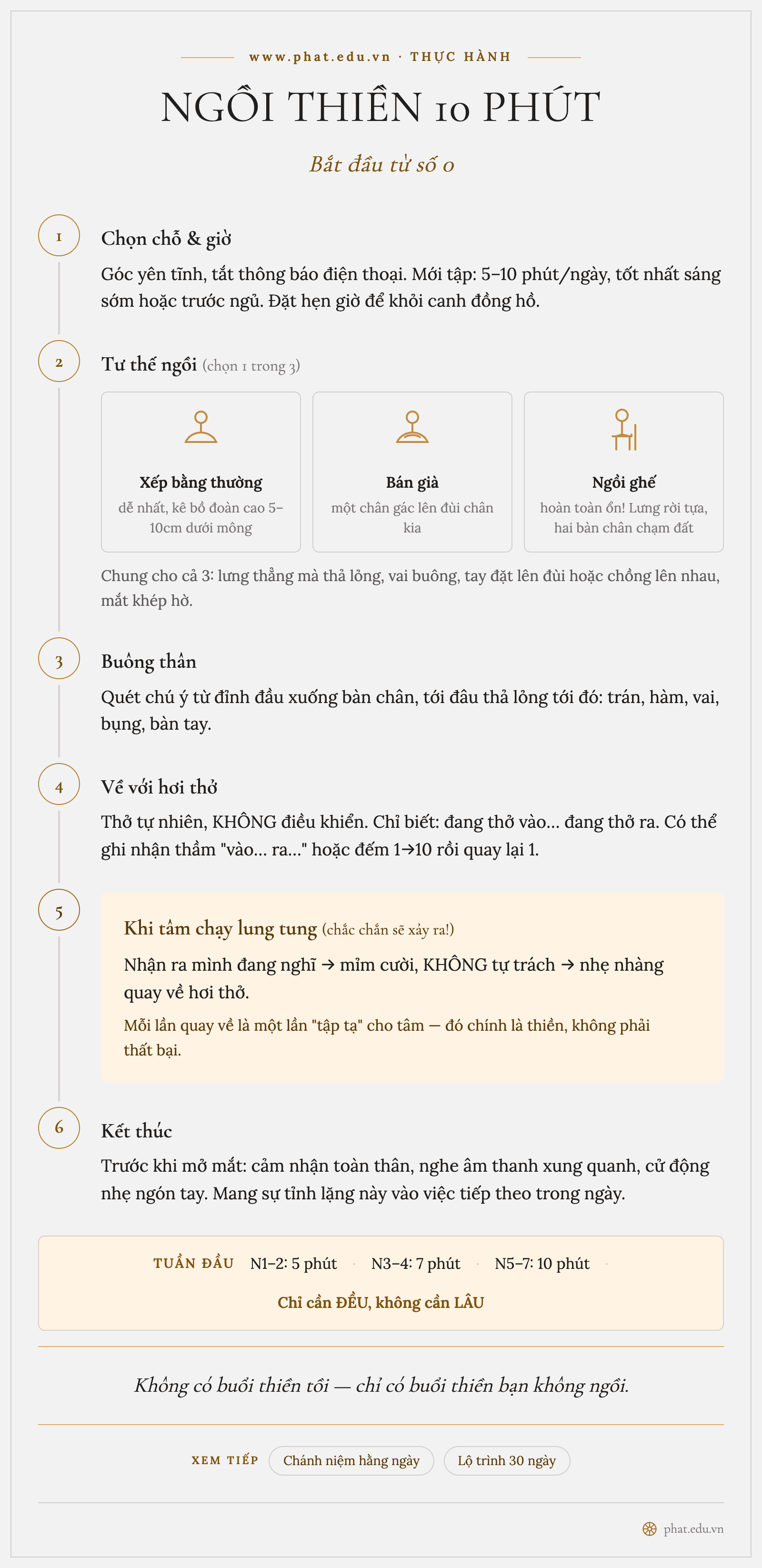Click the TUẦN ĐẦU schedule label
The width and height of the screenshot is (762, 1568).
(x=193, y=1263)
